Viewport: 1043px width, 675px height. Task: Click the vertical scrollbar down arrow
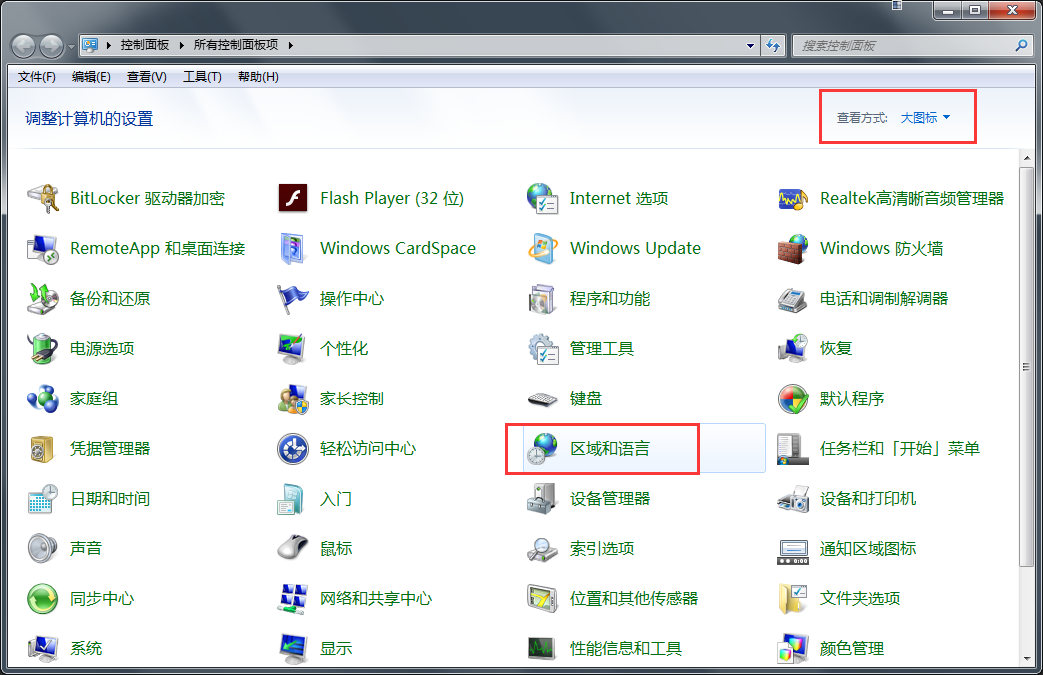coord(1026,659)
